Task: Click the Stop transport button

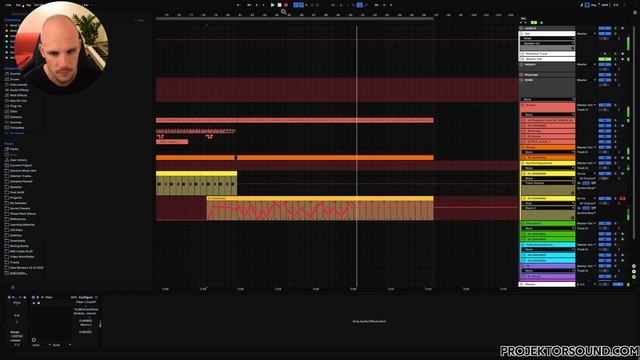Action: coord(279,5)
